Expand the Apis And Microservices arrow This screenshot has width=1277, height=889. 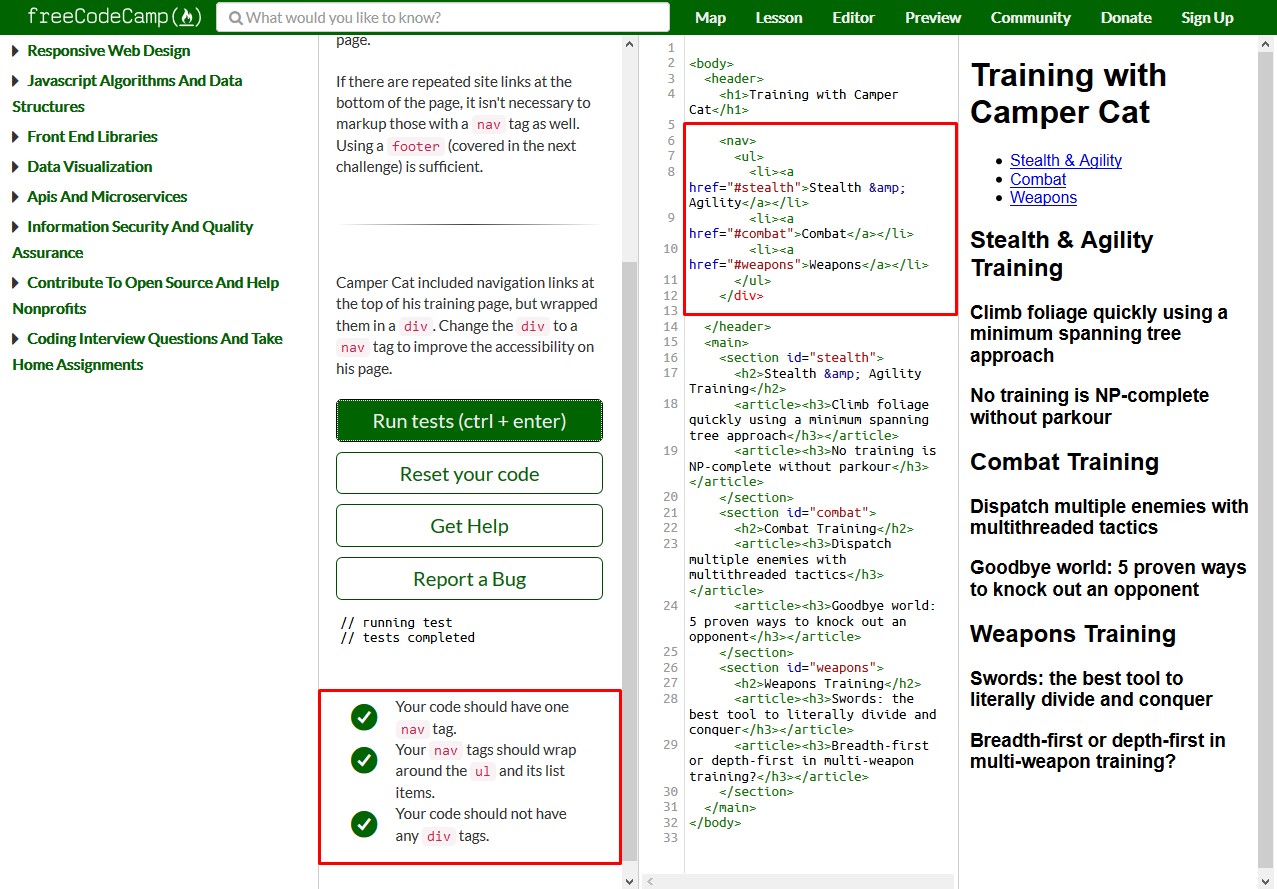tap(16, 197)
